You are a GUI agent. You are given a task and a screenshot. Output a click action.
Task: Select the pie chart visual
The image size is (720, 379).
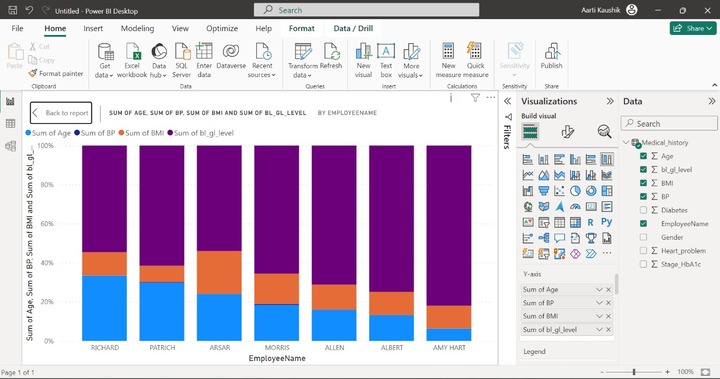coord(575,191)
